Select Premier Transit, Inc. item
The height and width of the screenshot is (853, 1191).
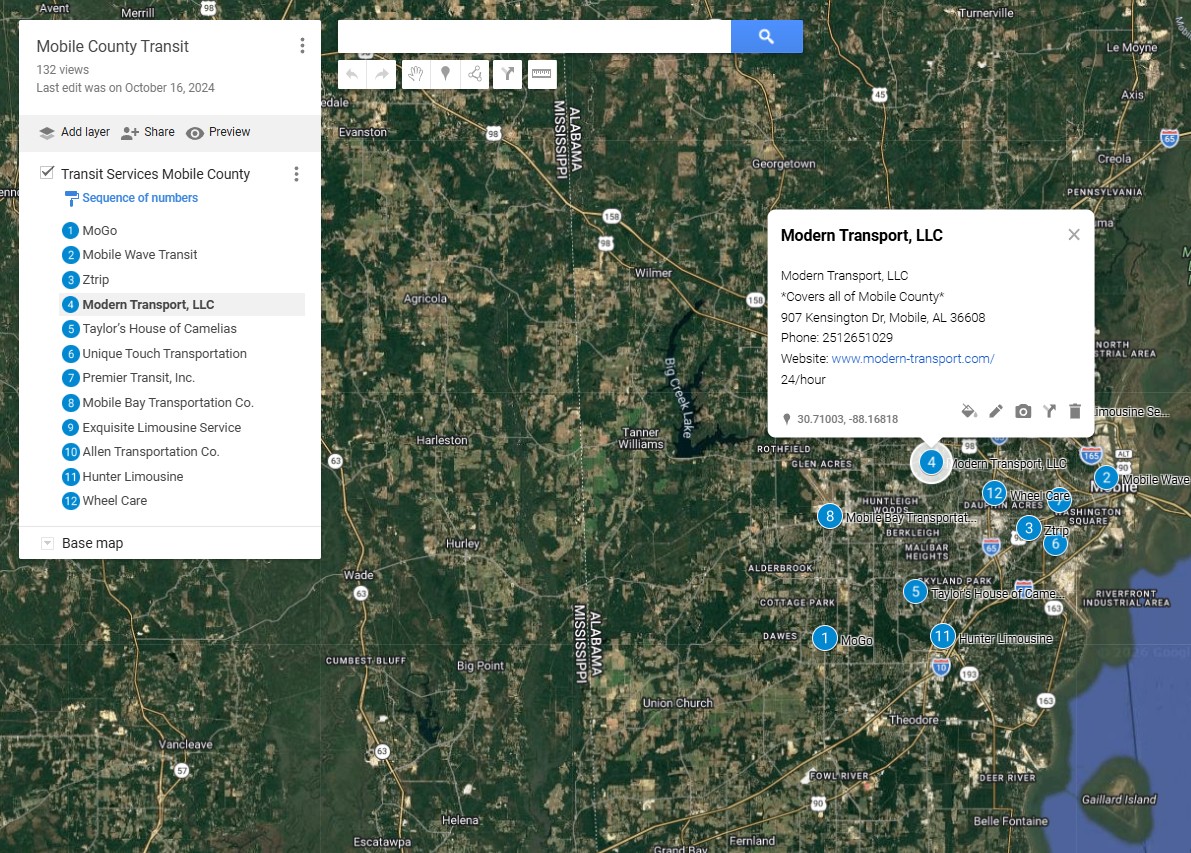click(x=182, y=378)
